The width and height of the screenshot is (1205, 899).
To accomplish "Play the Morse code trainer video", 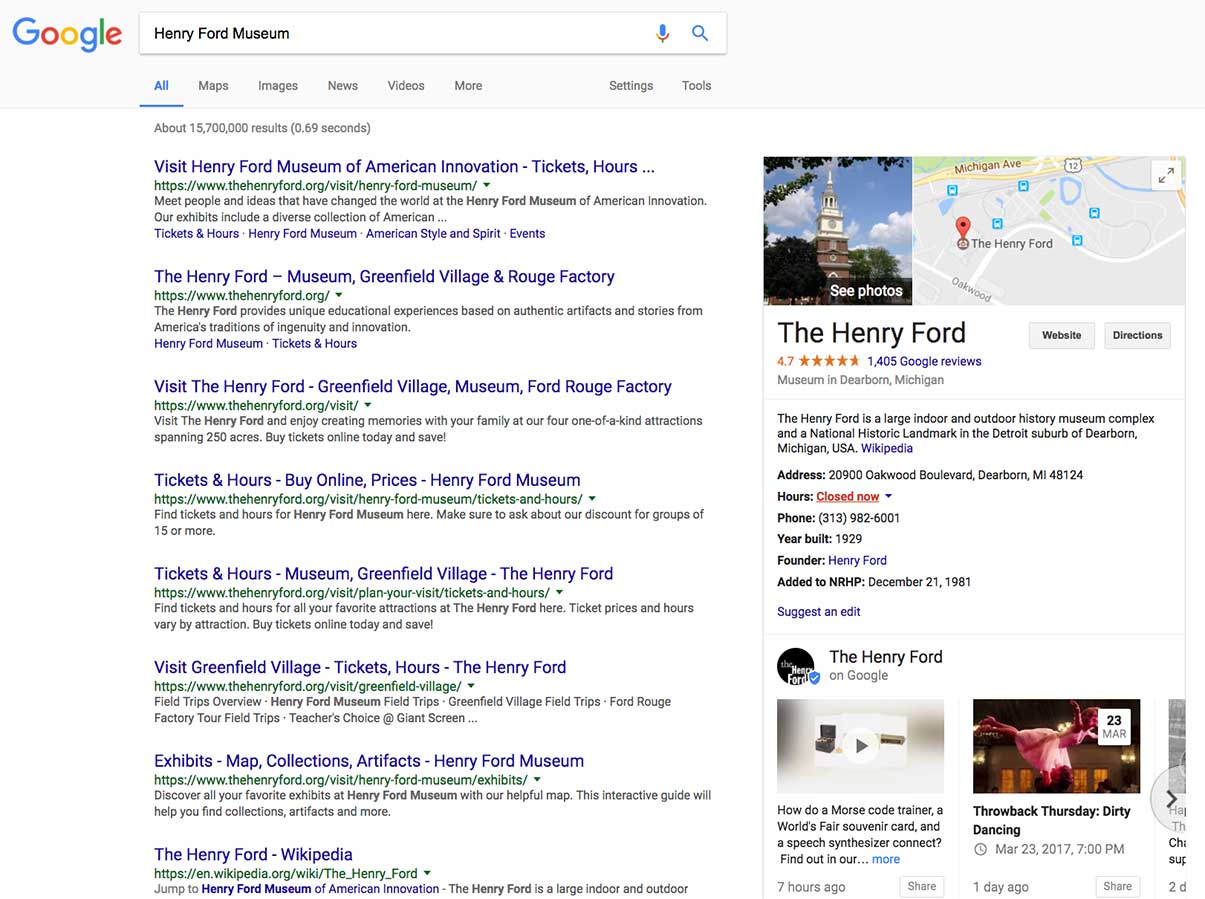I will coord(860,745).
